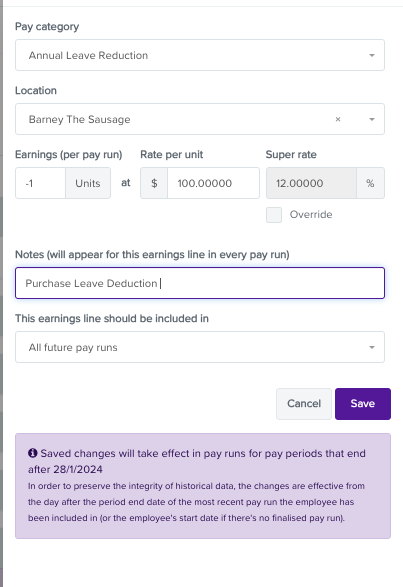Clear the Barney The Sausage location selection
Screen dimensions: 403x587
[337, 119]
